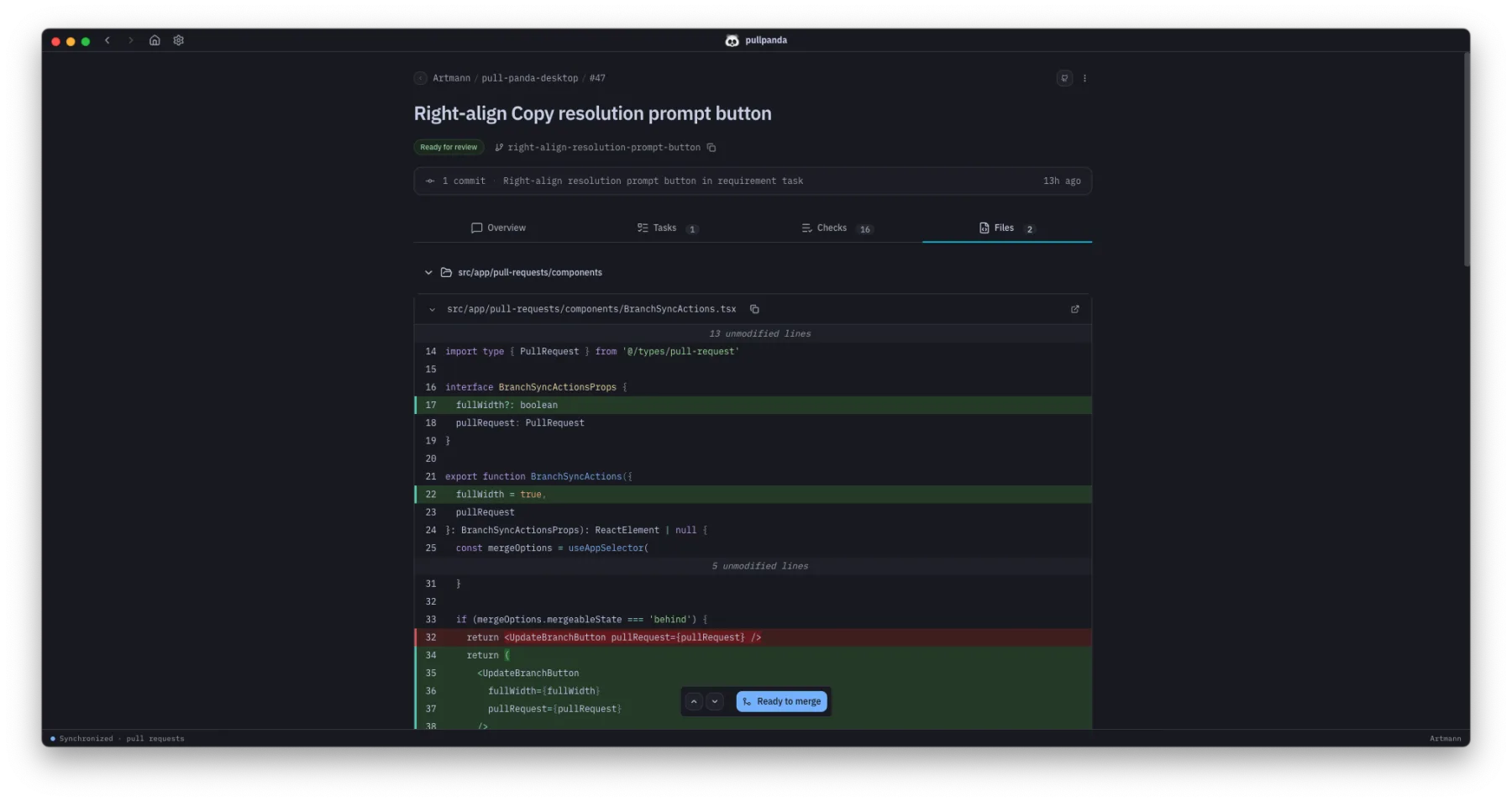This screenshot has width=1512, height=802.
Task: Open in GitHub via the top-right icon
Action: (x=1064, y=78)
